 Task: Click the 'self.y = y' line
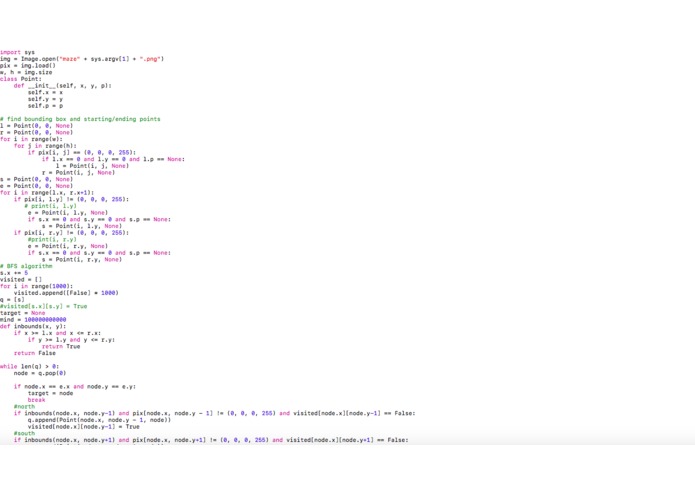click(x=45, y=99)
